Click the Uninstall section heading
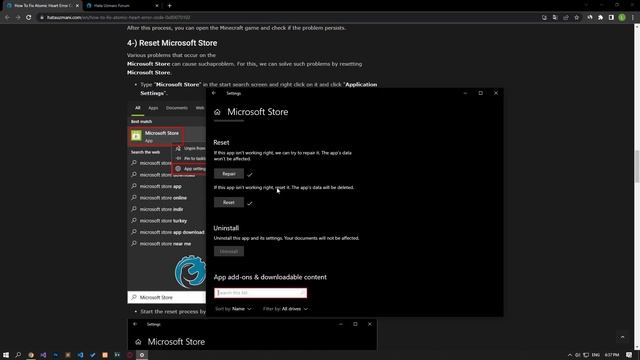 click(x=226, y=228)
